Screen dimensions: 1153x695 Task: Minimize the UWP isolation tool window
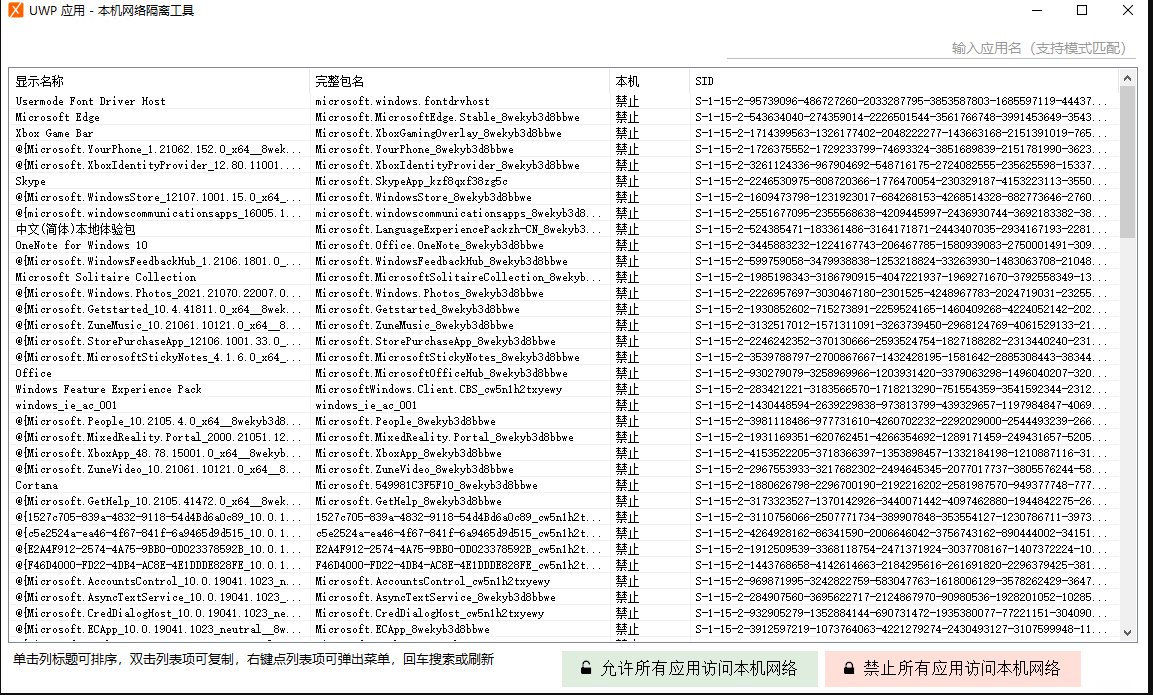(x=1037, y=10)
